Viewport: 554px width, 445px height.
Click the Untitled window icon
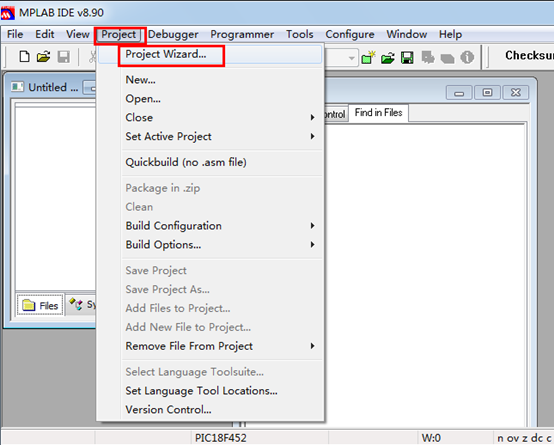pyautogui.click(x=17, y=87)
